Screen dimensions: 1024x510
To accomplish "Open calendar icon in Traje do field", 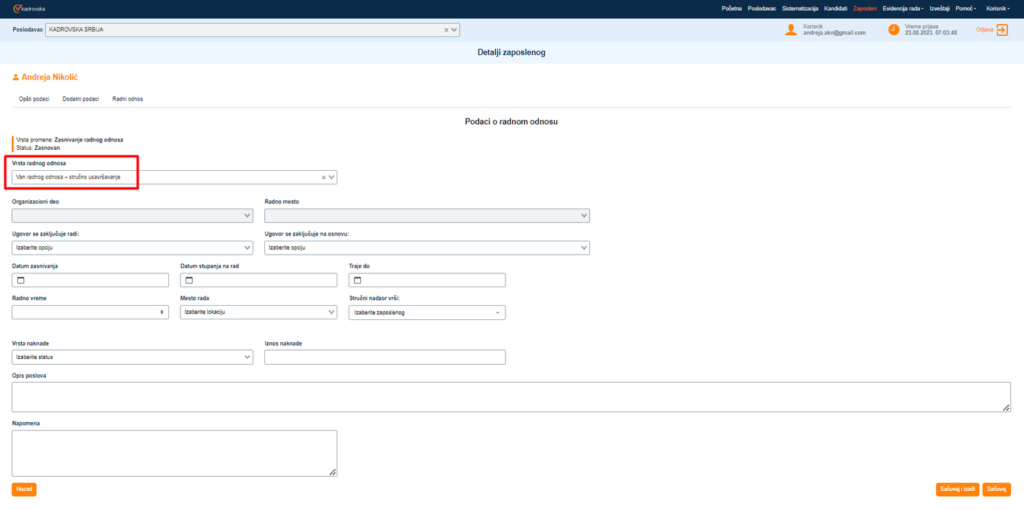I will coord(357,280).
